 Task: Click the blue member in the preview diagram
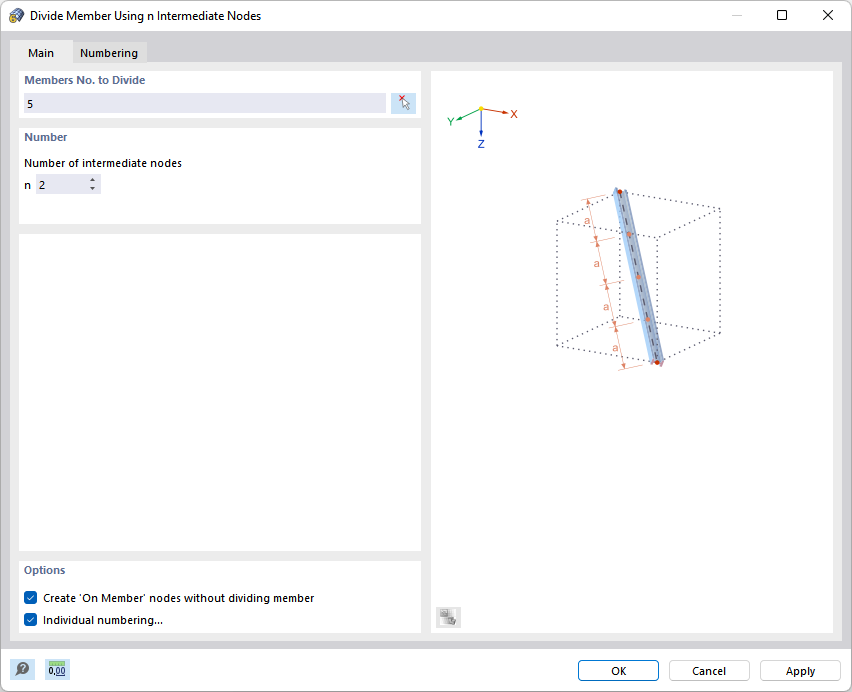pyautogui.click(x=640, y=279)
